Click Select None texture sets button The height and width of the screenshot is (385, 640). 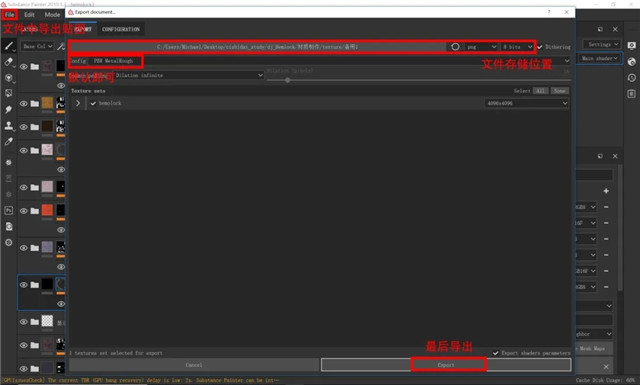pyautogui.click(x=560, y=91)
